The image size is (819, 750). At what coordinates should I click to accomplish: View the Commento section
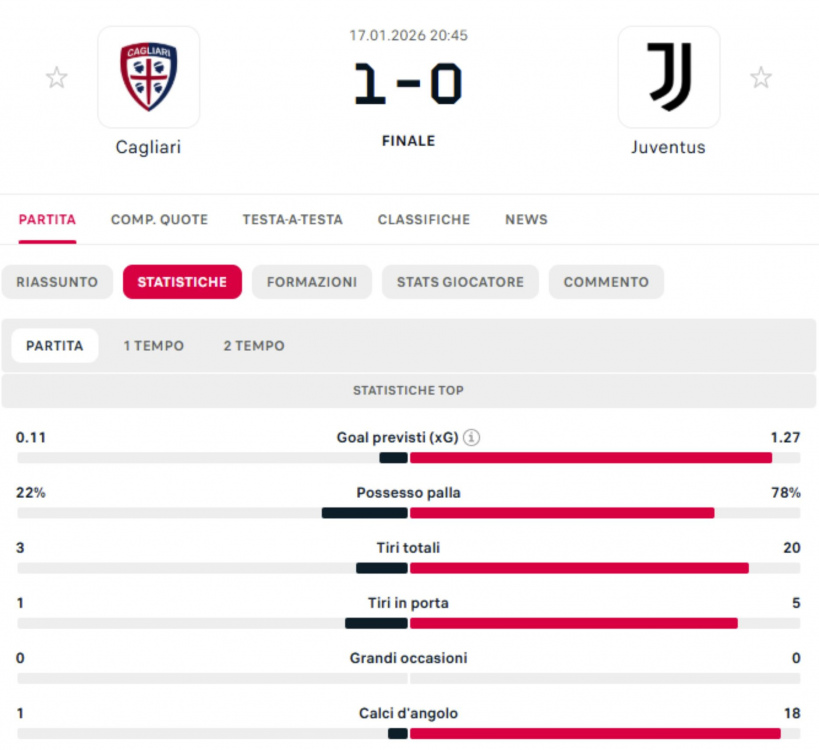click(606, 282)
